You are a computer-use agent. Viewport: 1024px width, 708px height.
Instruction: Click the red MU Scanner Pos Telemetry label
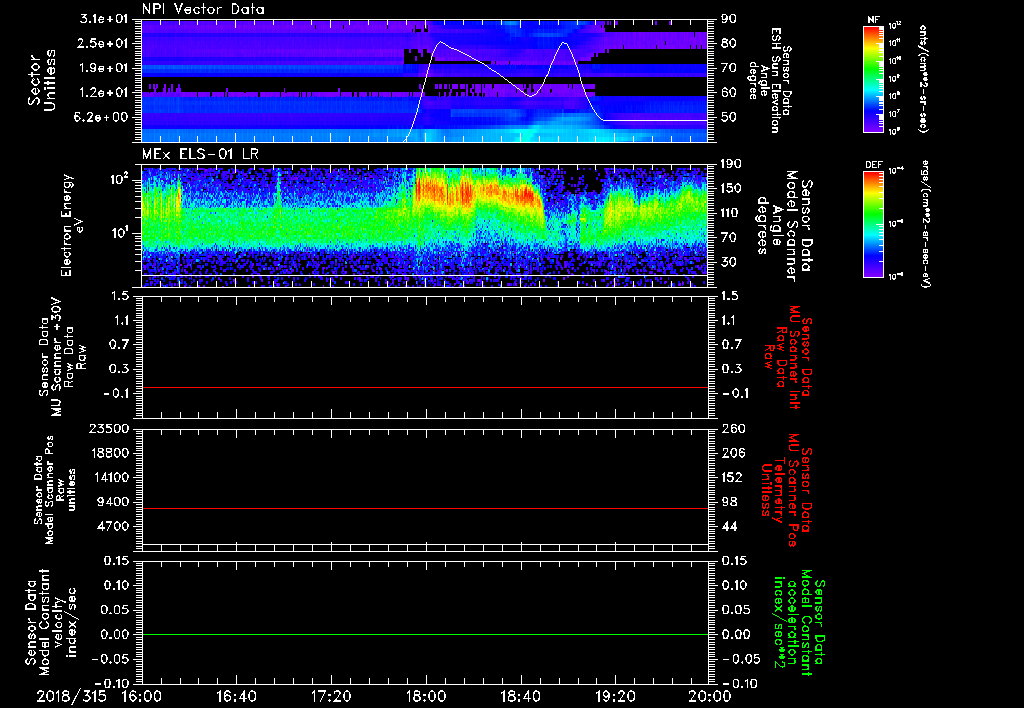coord(786,490)
